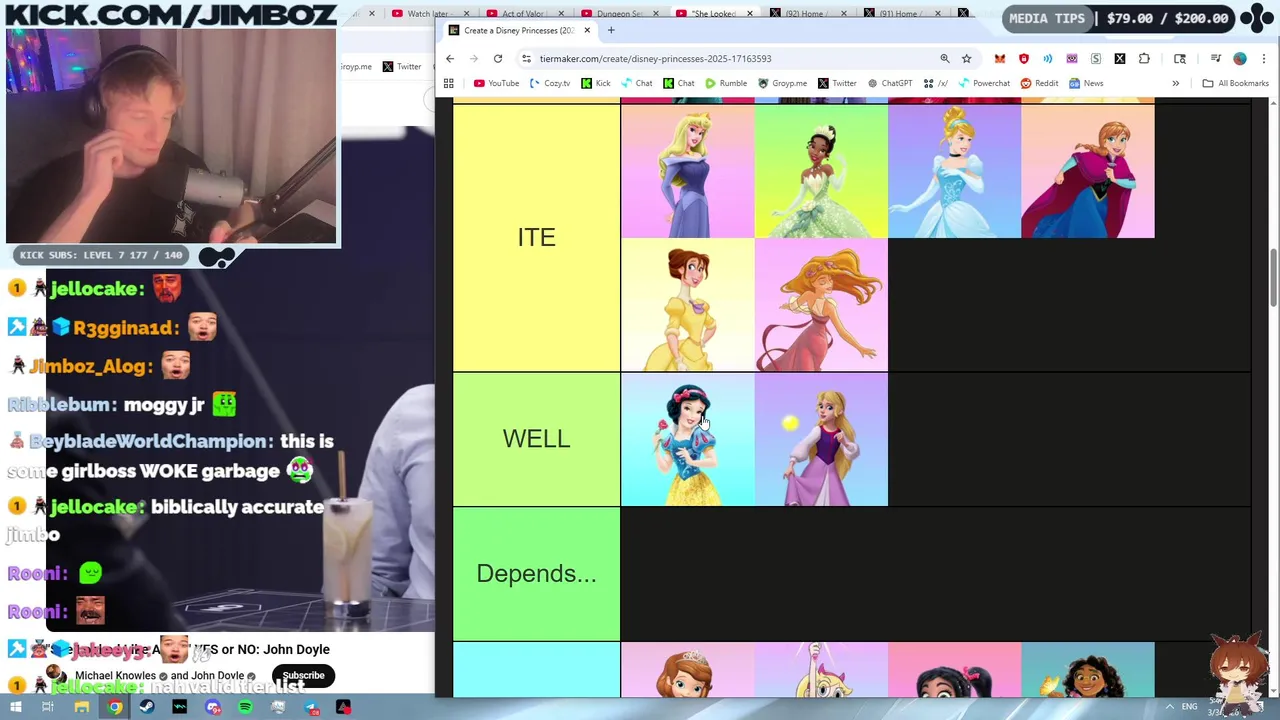The image size is (1280, 720).
Task: Open the Kick bookmark
Action: 596,83
